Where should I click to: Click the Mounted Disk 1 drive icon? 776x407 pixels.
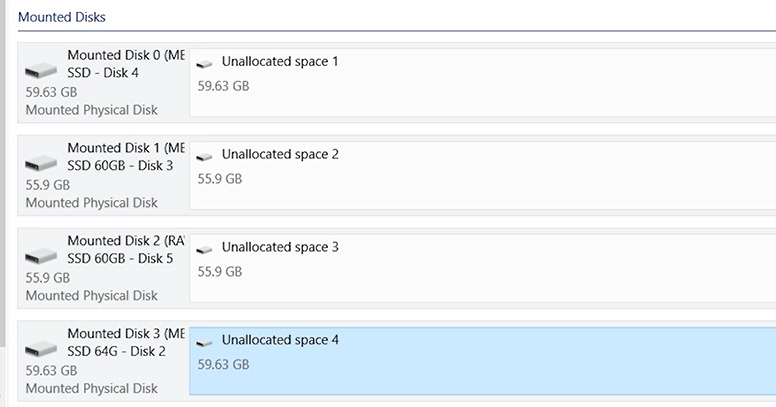point(41,163)
